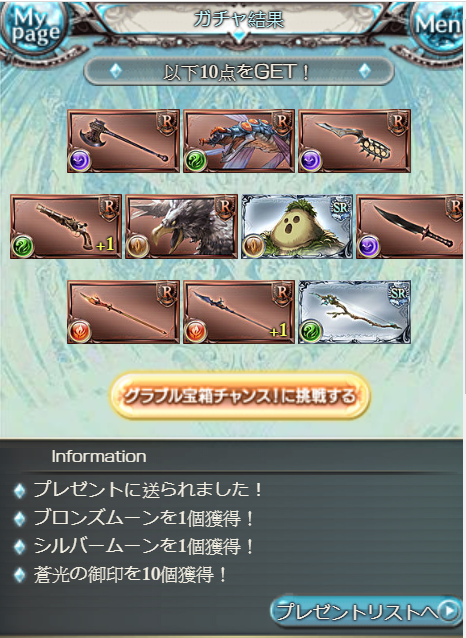Click グラブル宝箱チャンス!に挑戦する button

click(x=240, y=395)
